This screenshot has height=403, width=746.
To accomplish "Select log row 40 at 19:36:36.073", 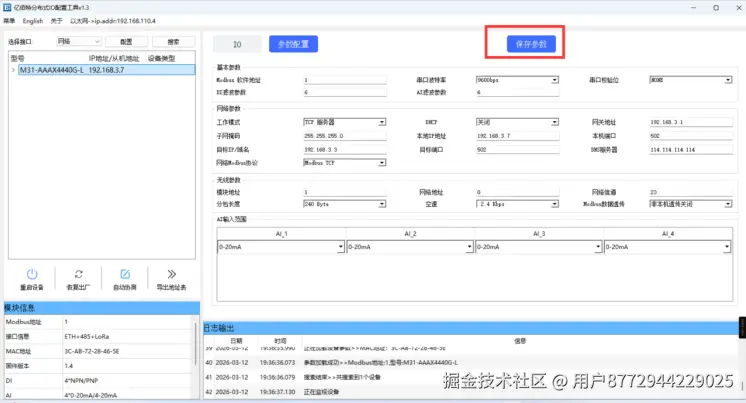I will pos(471,363).
